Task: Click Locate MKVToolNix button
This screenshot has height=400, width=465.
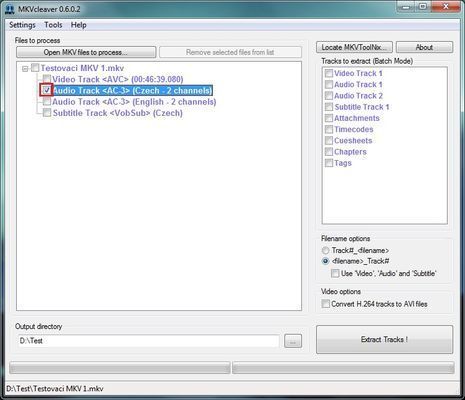Action: [354, 47]
